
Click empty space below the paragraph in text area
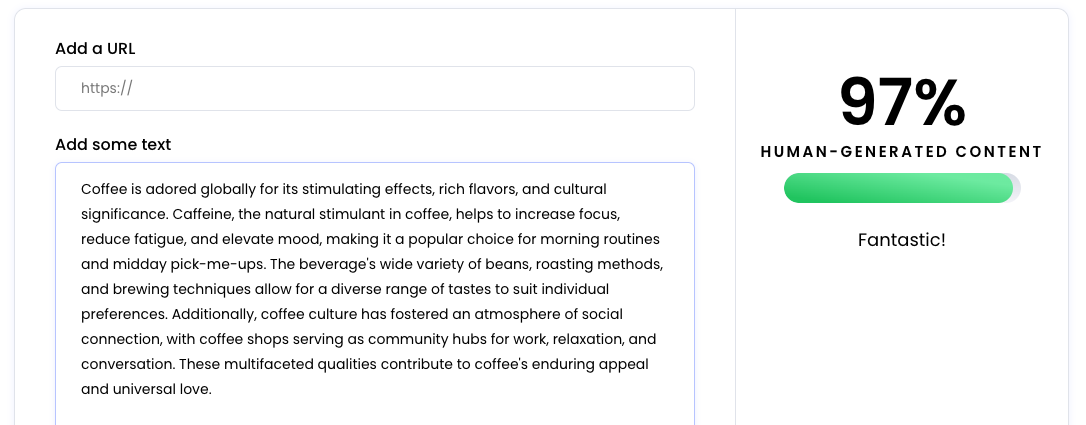[374, 412]
